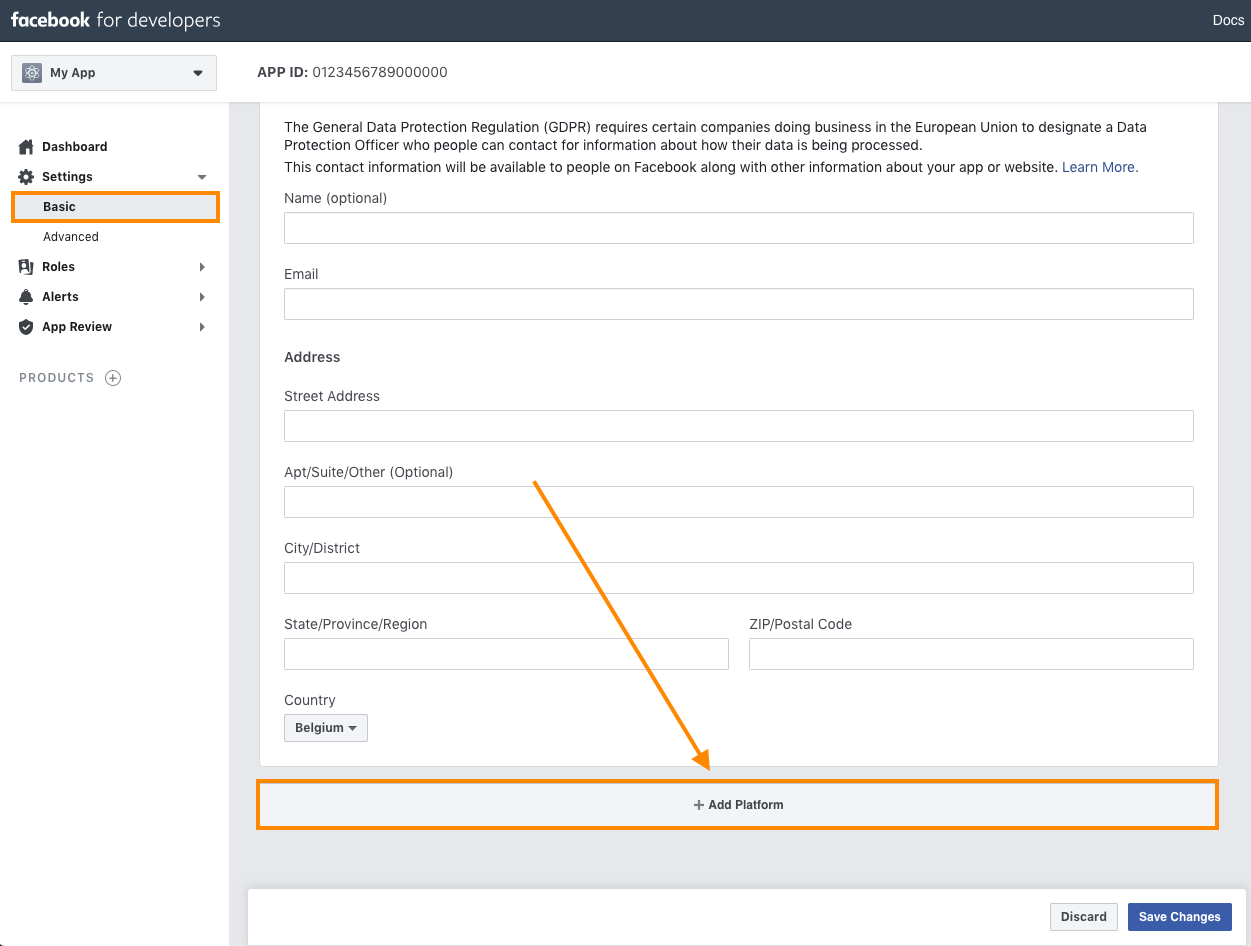Focus the Name (optional) input field
Image resolution: width=1251 pixels, height=946 pixels.
coord(739,228)
